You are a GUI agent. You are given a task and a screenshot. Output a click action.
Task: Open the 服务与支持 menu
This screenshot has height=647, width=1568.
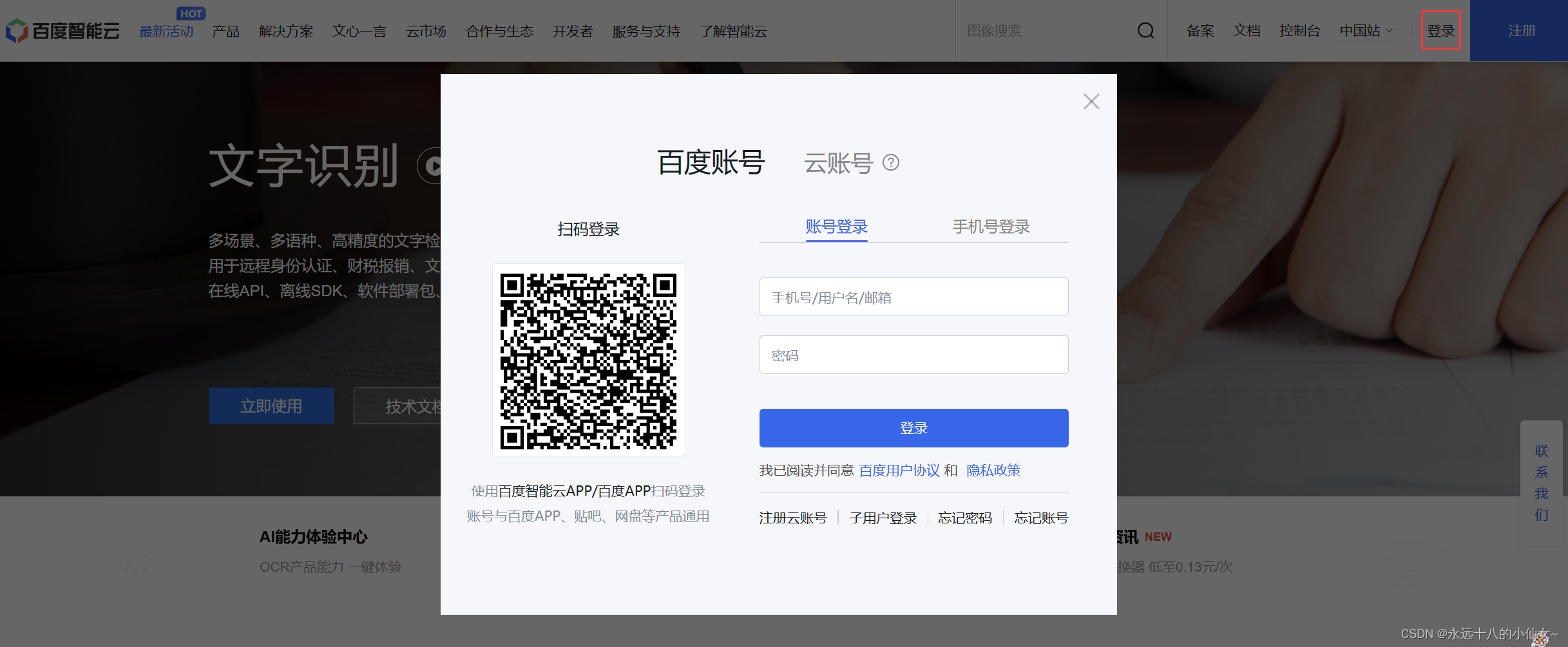646,31
